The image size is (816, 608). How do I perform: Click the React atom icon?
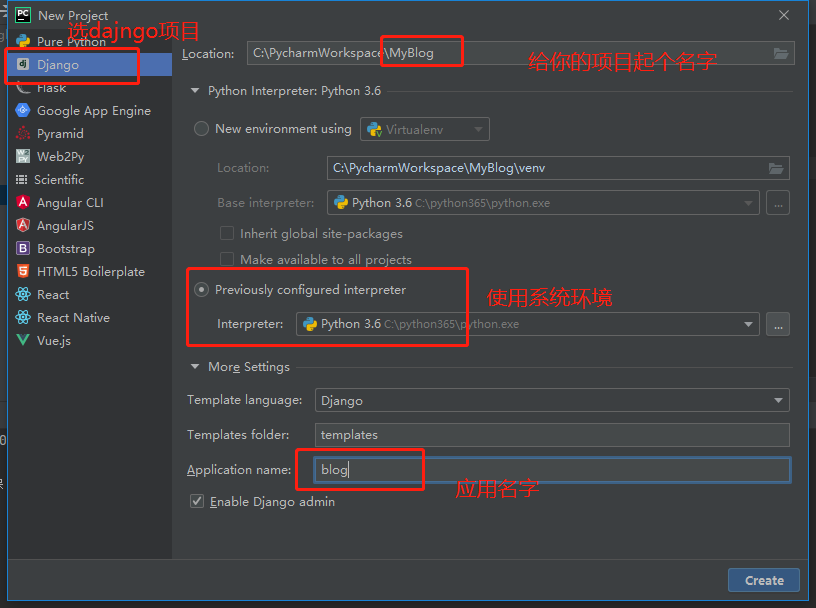pos(23,294)
